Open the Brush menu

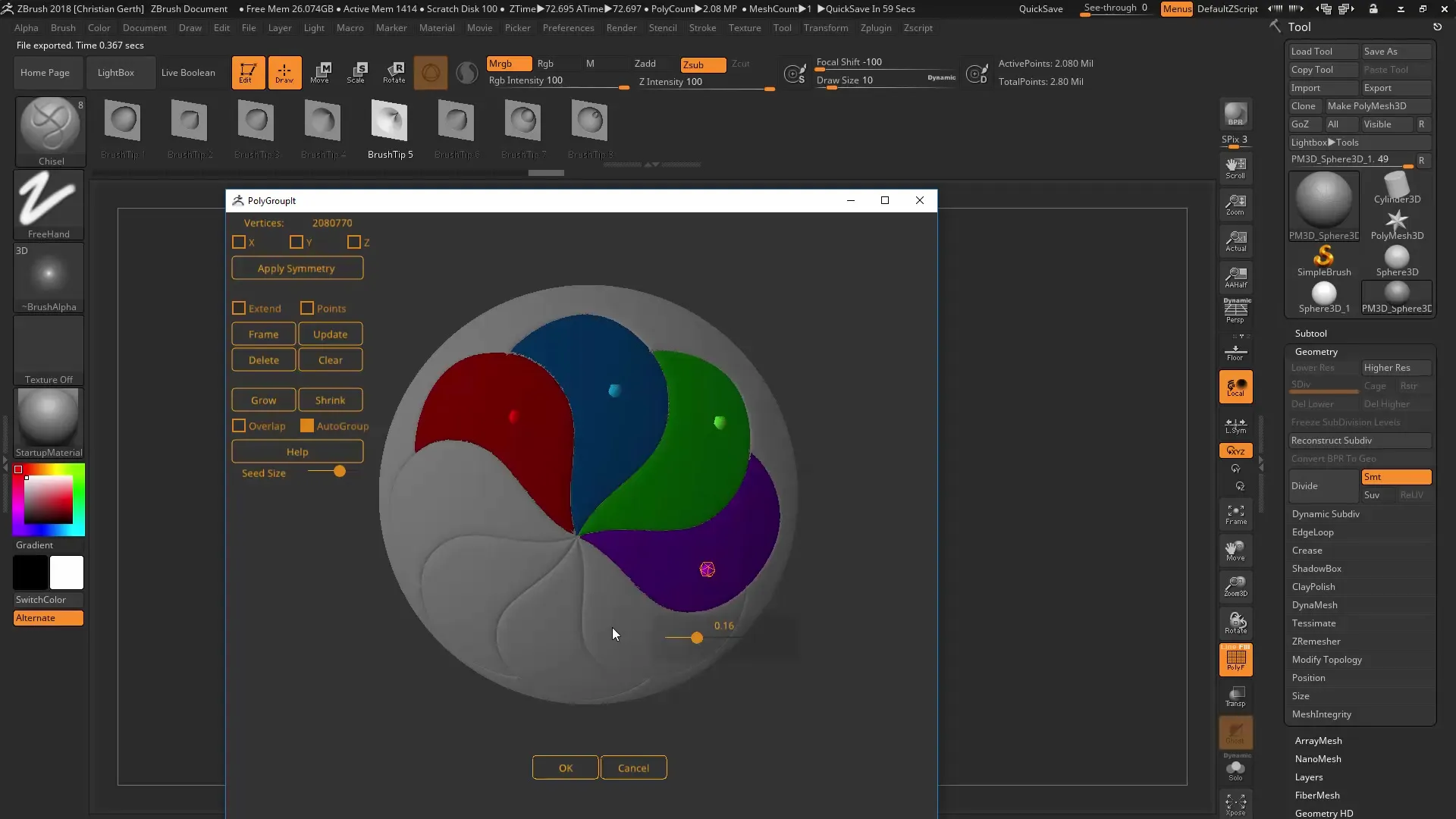coord(63,28)
